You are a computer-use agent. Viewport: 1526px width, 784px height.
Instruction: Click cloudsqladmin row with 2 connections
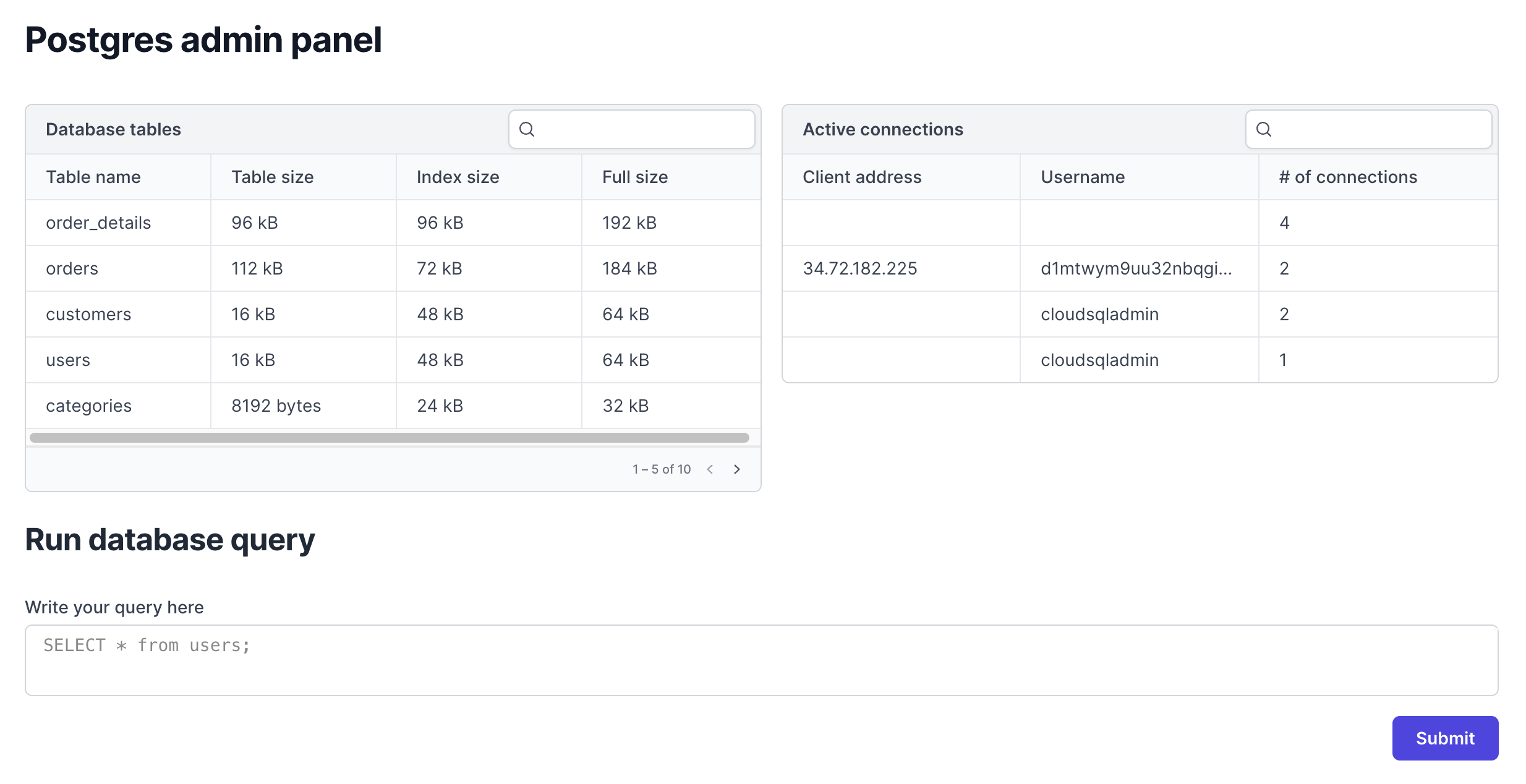pyautogui.click(x=1140, y=314)
